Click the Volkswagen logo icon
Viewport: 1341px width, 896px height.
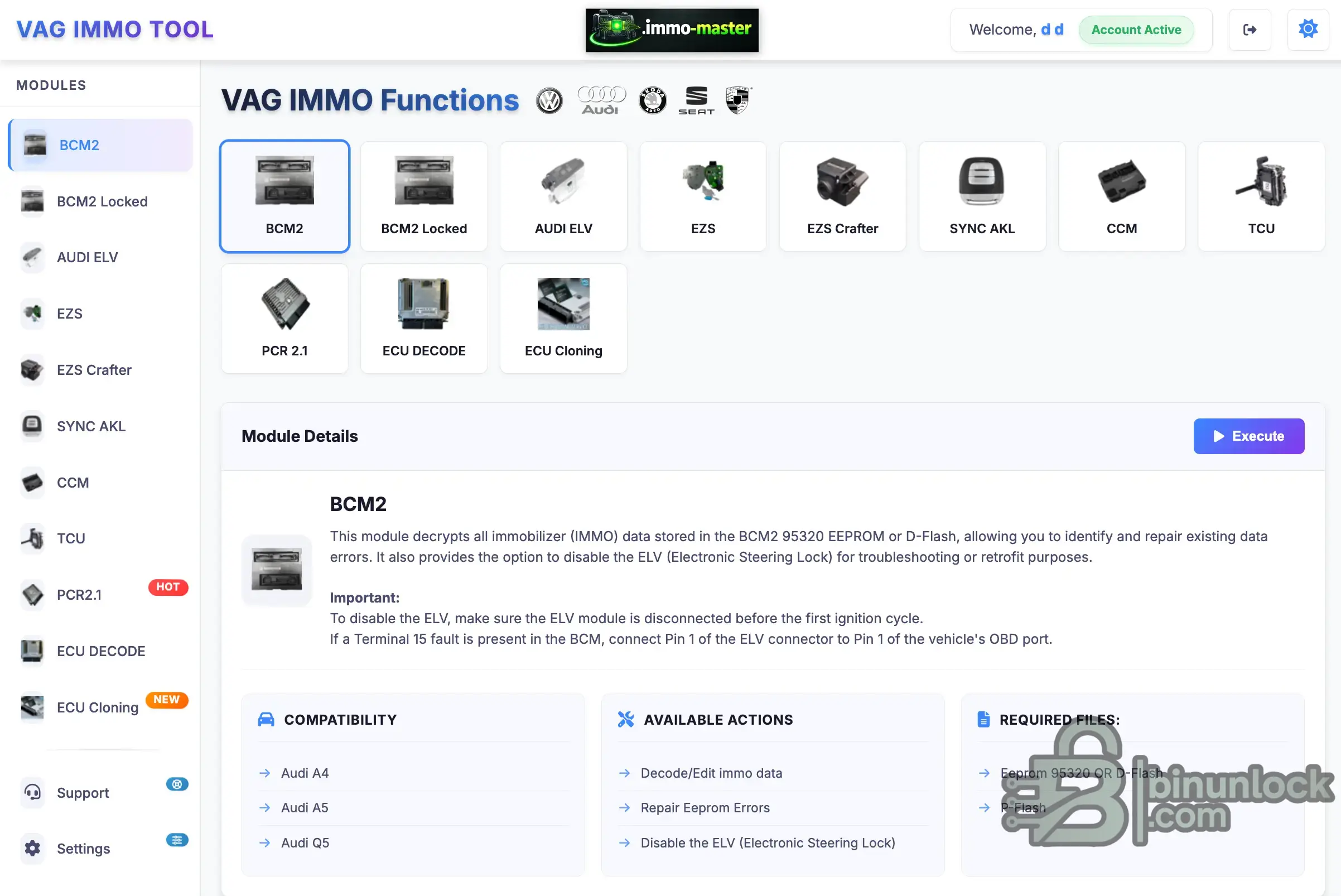[x=548, y=99]
